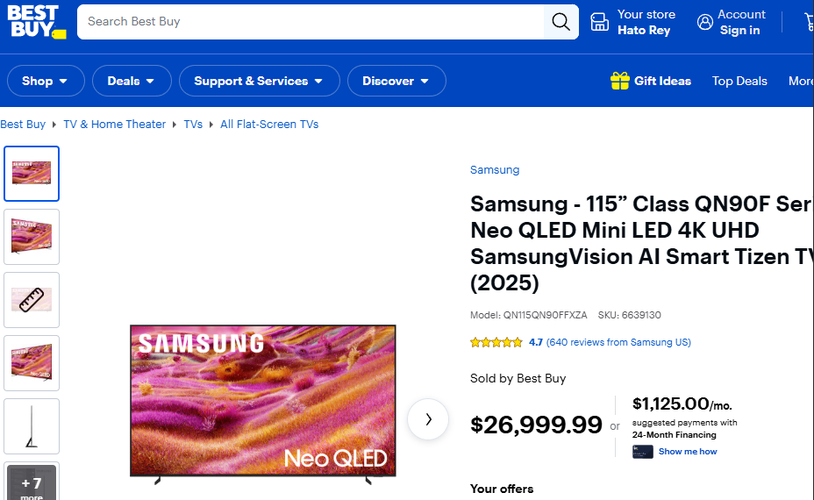The width and height of the screenshot is (814, 500).
Task: Click the Show me how link
Action: pos(687,452)
